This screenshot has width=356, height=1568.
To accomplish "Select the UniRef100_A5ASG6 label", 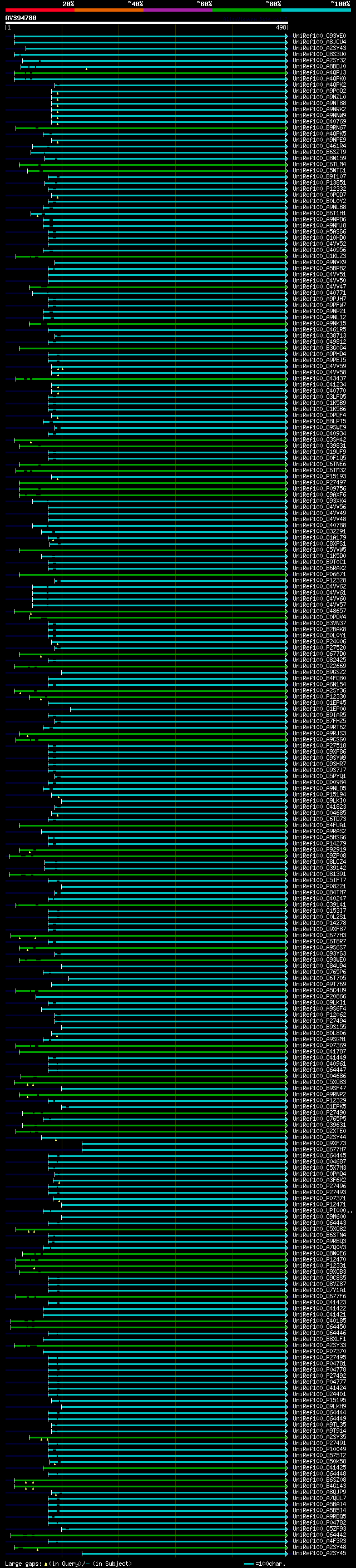I will (x=319, y=232).
